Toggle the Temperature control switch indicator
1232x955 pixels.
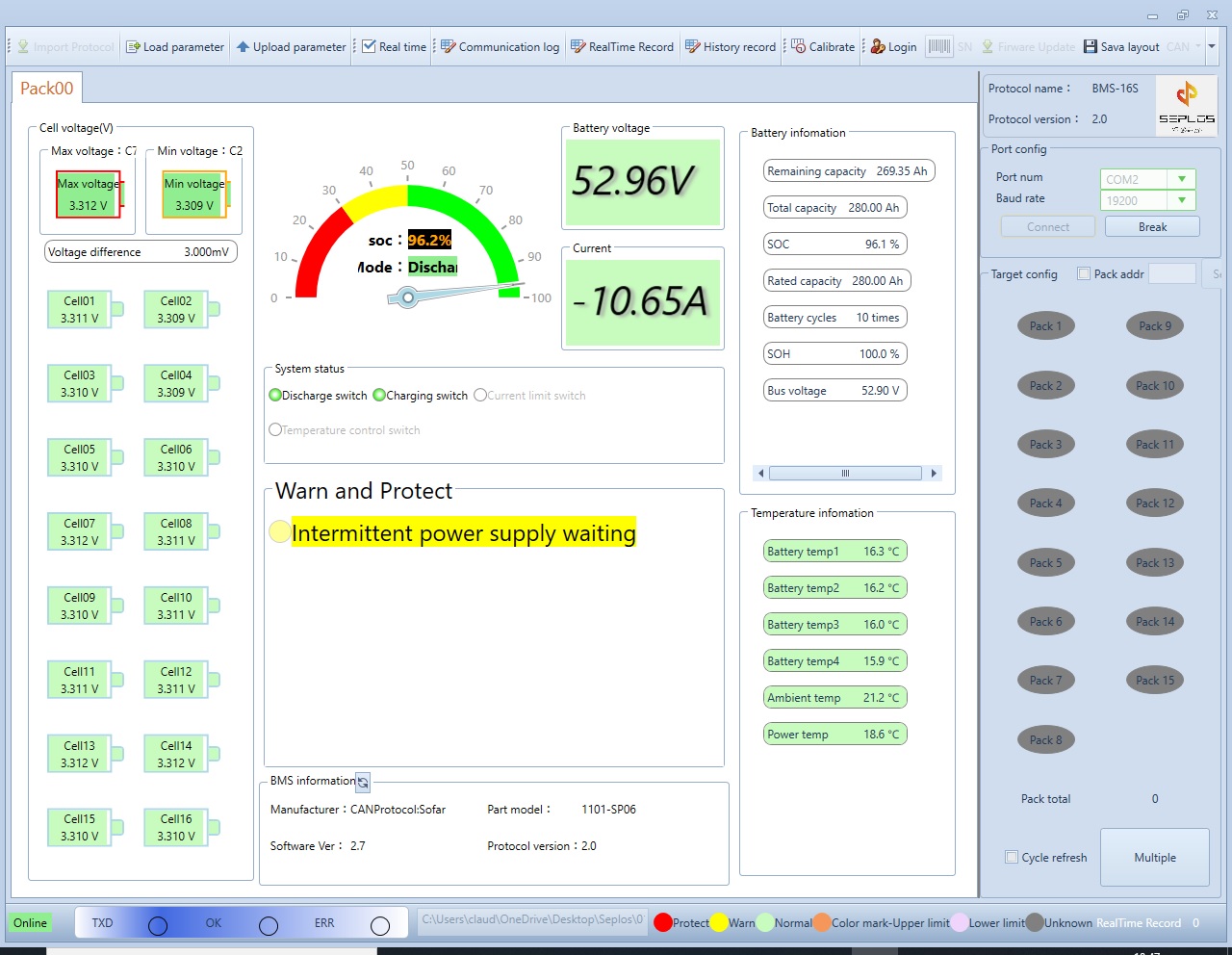(275, 429)
